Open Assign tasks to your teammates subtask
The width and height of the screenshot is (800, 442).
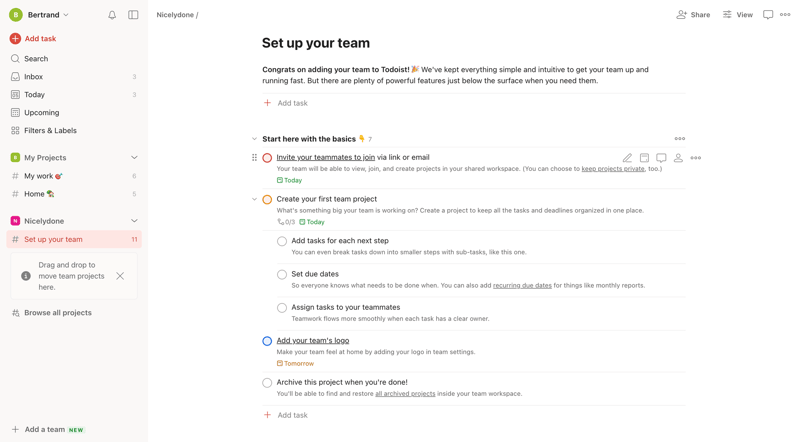(345, 307)
